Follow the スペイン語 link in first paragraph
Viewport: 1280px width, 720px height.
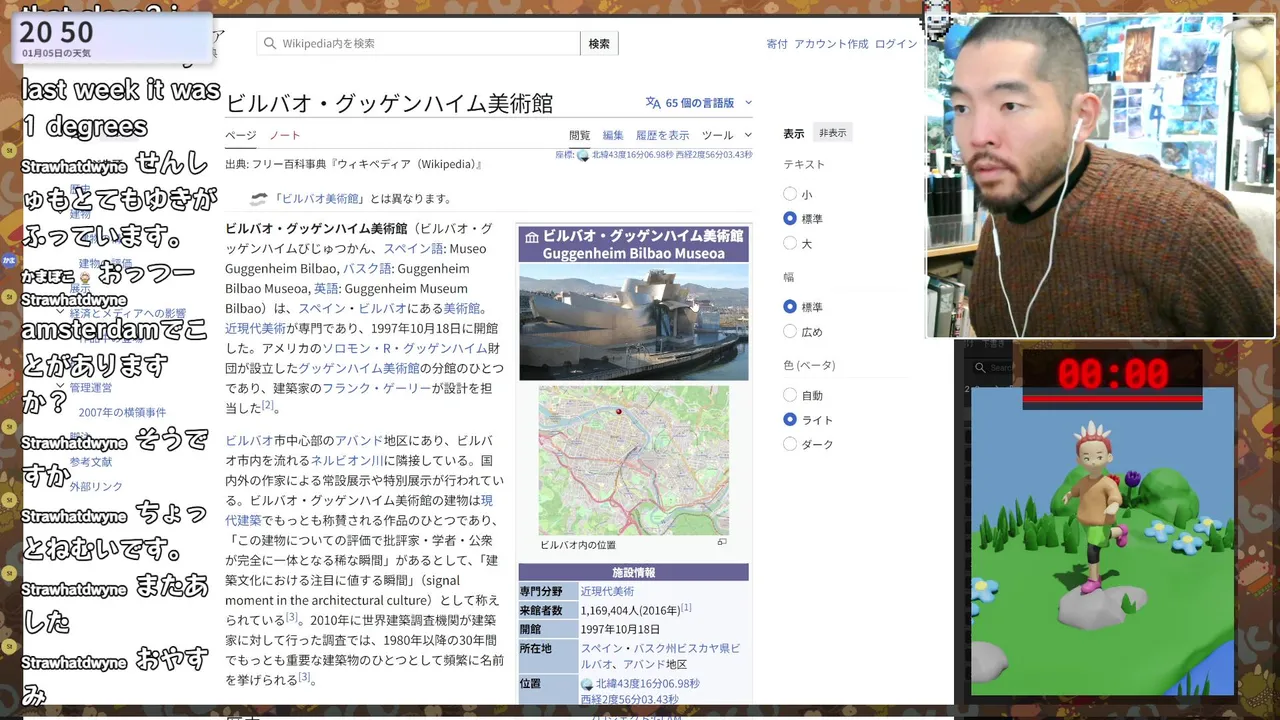coord(413,248)
